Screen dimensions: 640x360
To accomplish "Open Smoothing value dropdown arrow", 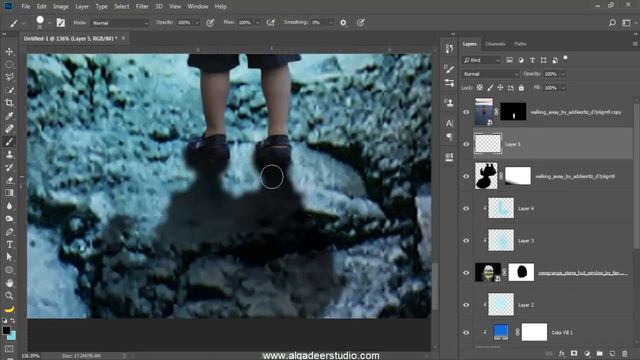I will (331, 23).
